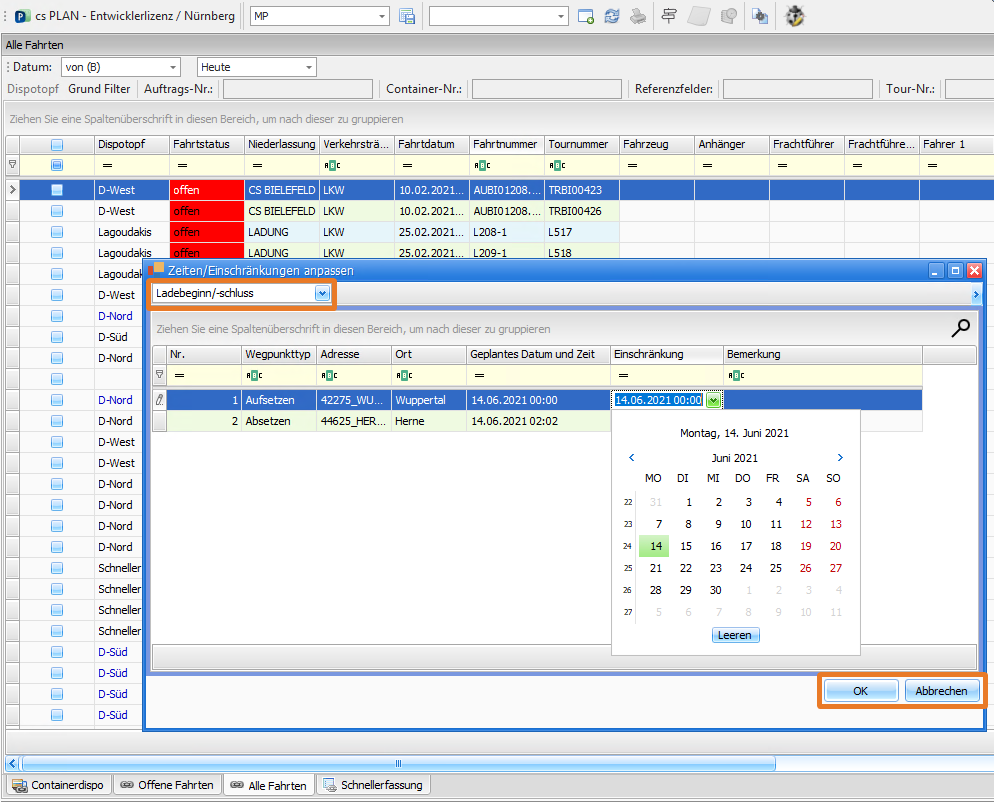Click the signpost icon in toolbar
This screenshot has width=994, height=802.
(669, 16)
